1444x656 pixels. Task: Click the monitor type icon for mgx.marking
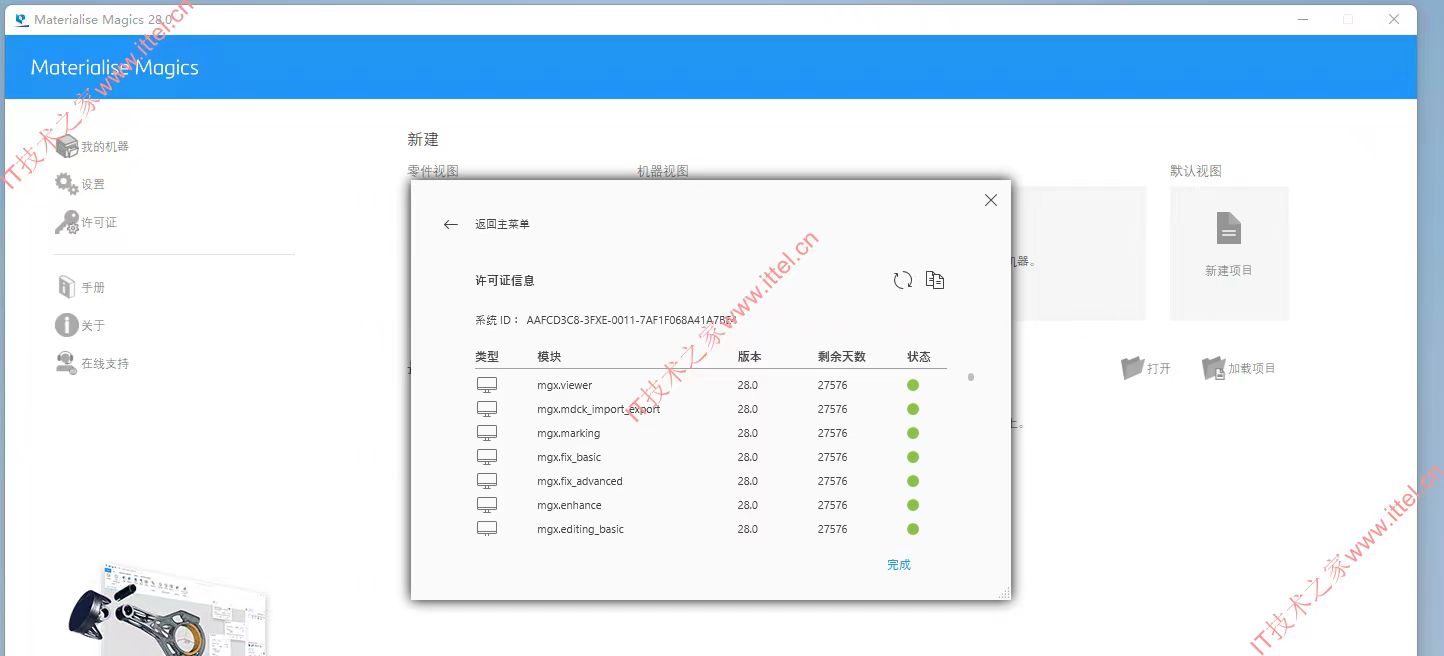(487, 433)
